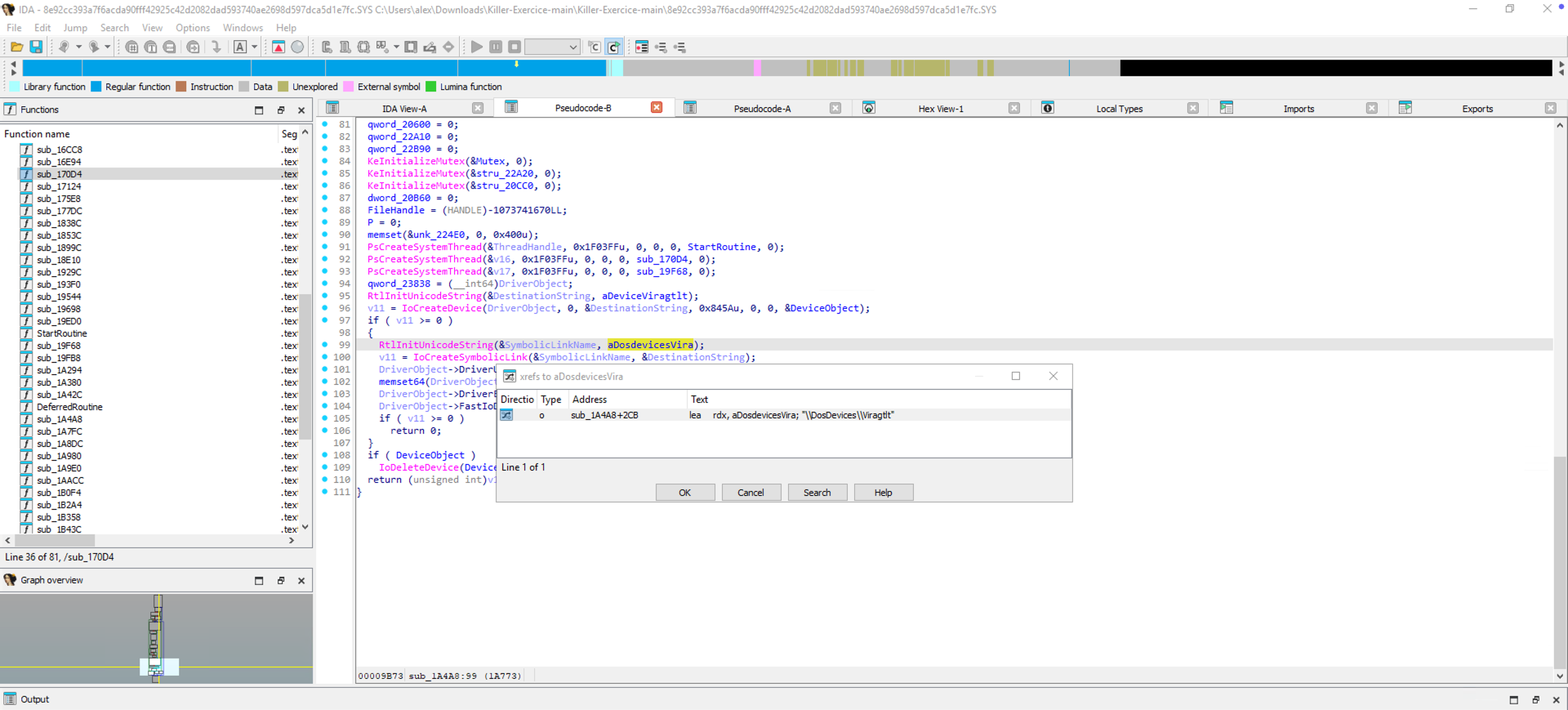Toggle breakpoint dot on line 96
The image size is (1568, 710).
pyautogui.click(x=325, y=308)
